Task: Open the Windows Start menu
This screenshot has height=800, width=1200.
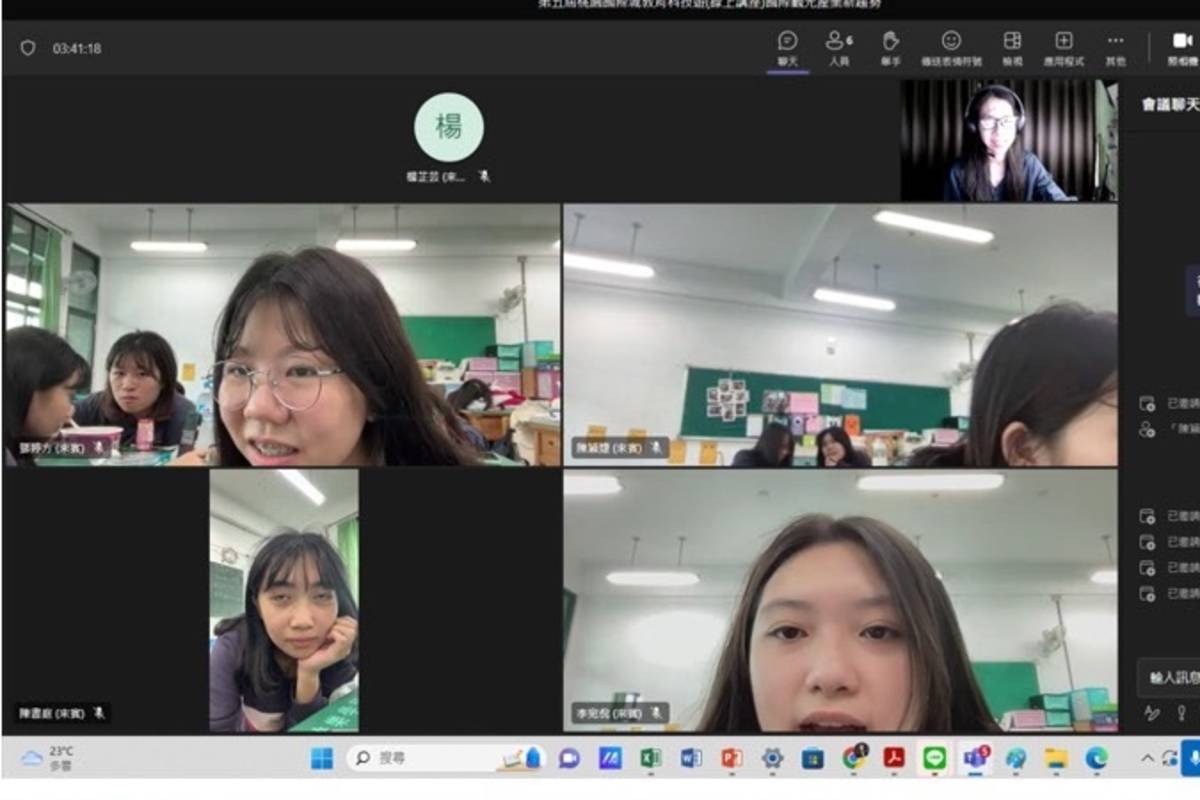Action: tap(322, 758)
